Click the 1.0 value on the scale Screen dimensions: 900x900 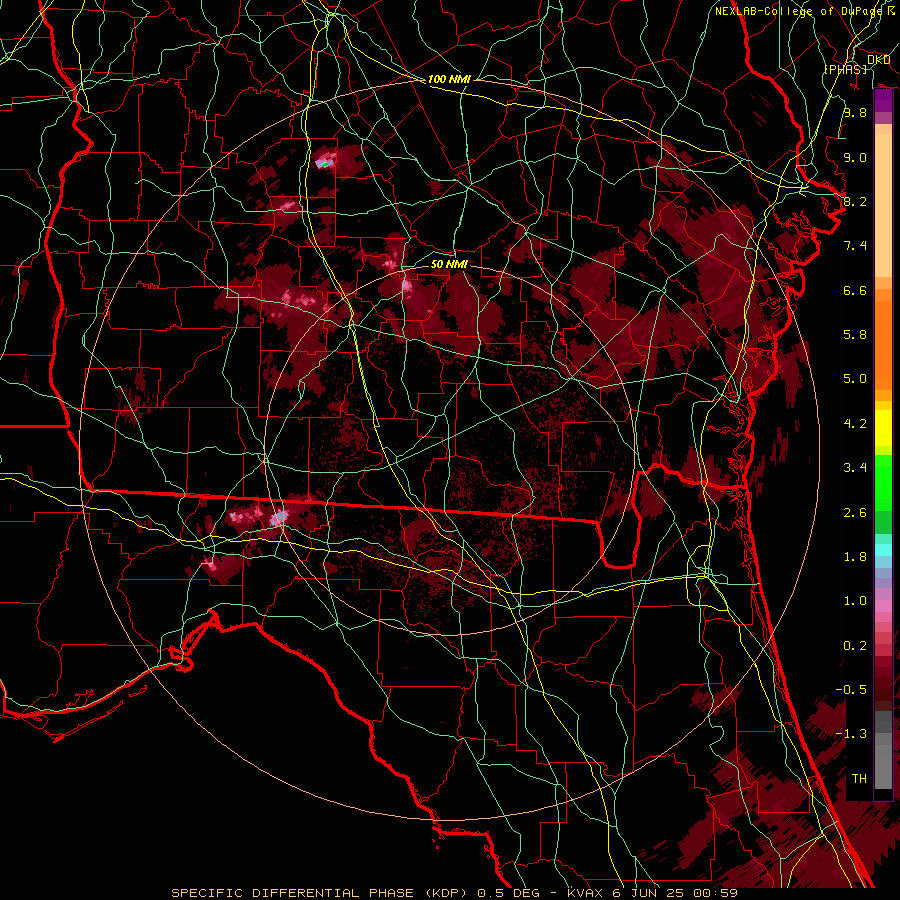[x=855, y=601]
